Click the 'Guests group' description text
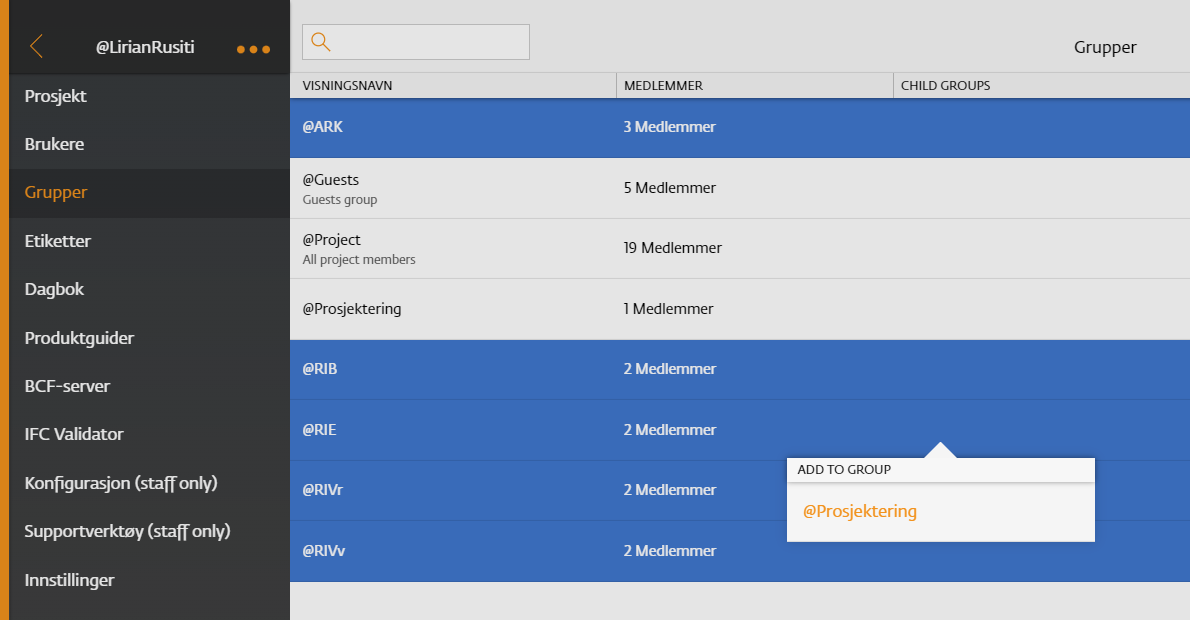This screenshot has width=1190, height=620. tap(340, 200)
